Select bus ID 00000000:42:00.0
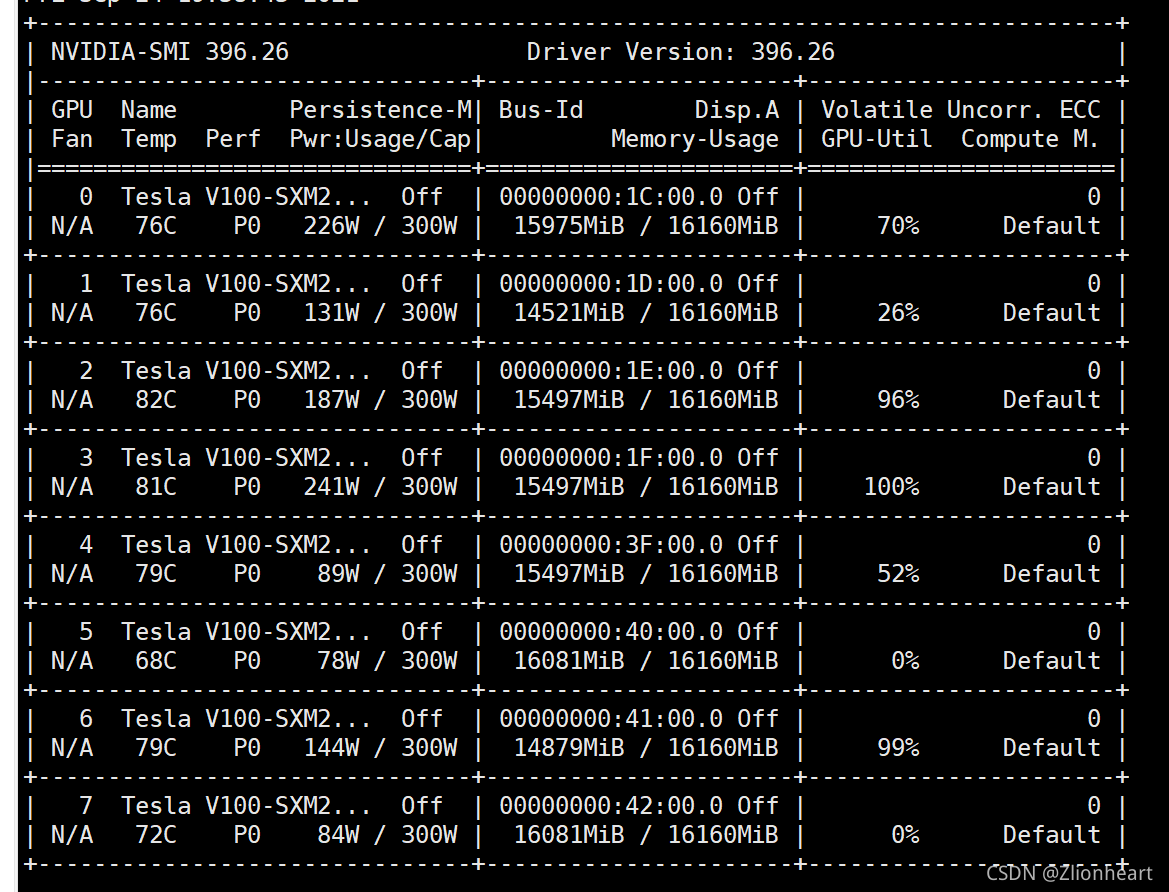This screenshot has height=892, width=1169. 611,806
